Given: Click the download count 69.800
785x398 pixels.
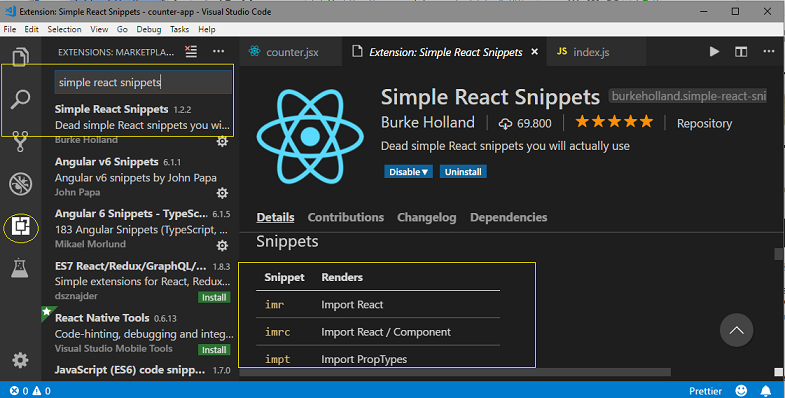Looking at the screenshot, I should coord(525,123).
